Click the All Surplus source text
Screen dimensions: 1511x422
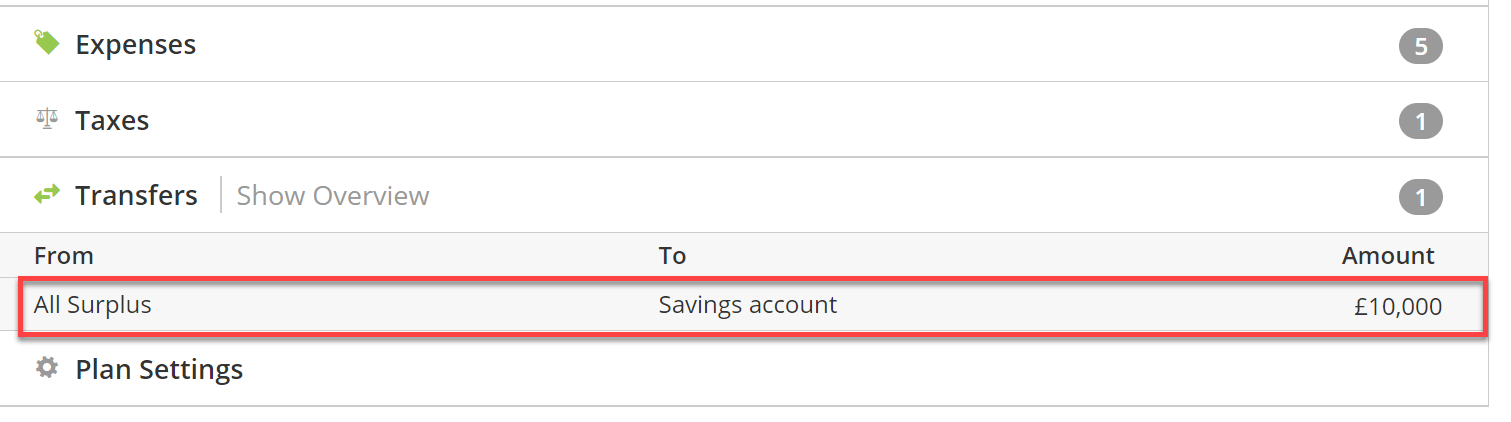[x=92, y=305]
